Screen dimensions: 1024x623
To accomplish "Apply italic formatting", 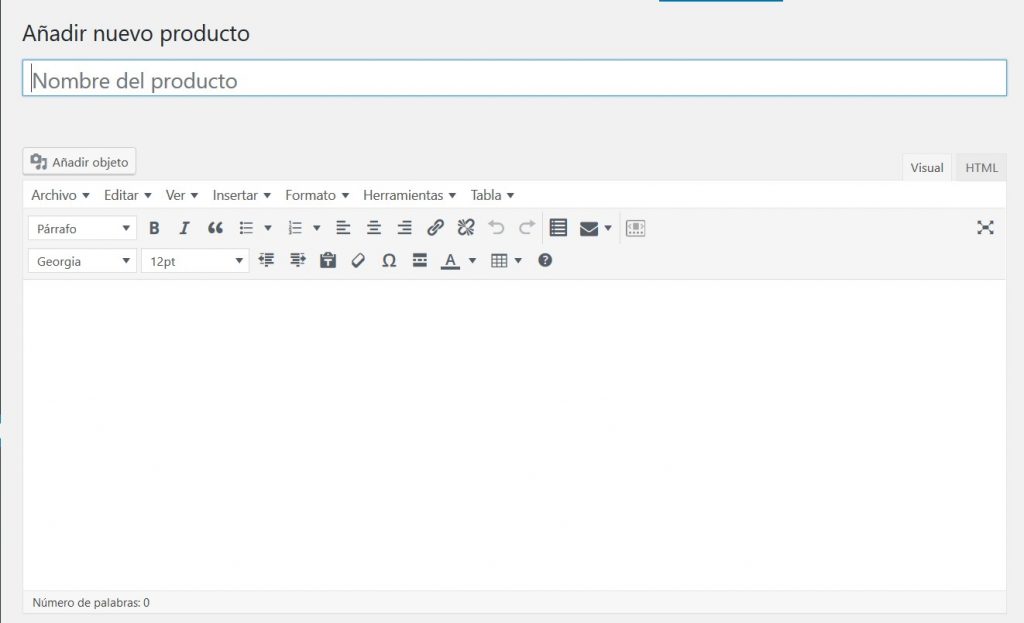I will pyautogui.click(x=184, y=228).
